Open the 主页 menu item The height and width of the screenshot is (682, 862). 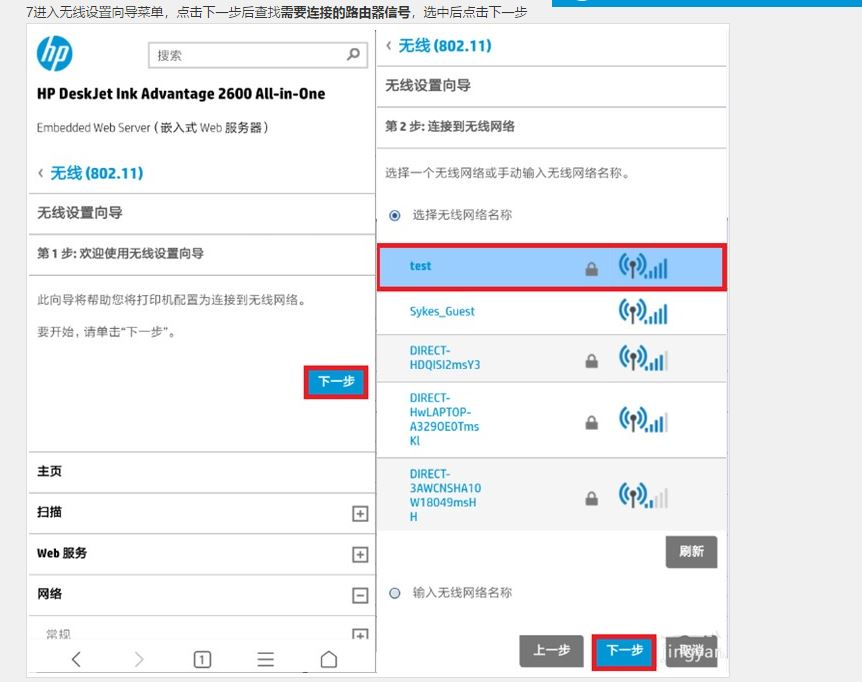click(202, 472)
